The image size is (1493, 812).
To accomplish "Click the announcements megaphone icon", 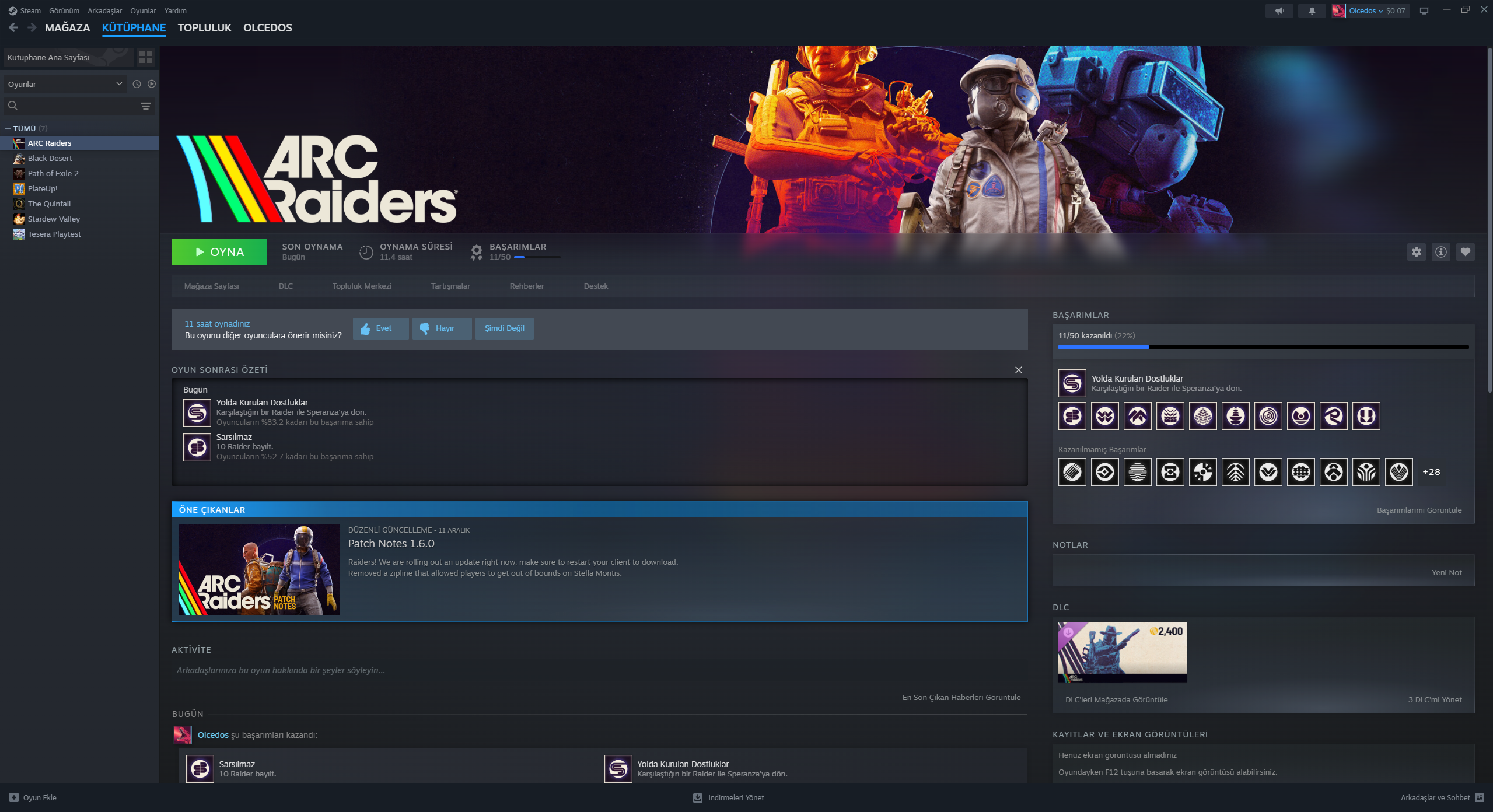I will [1279, 11].
